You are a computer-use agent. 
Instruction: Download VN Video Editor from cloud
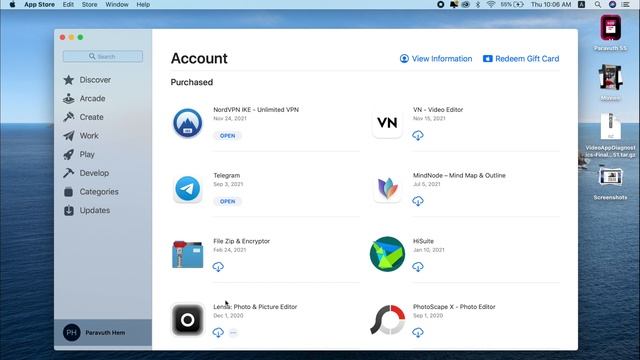[x=418, y=136]
